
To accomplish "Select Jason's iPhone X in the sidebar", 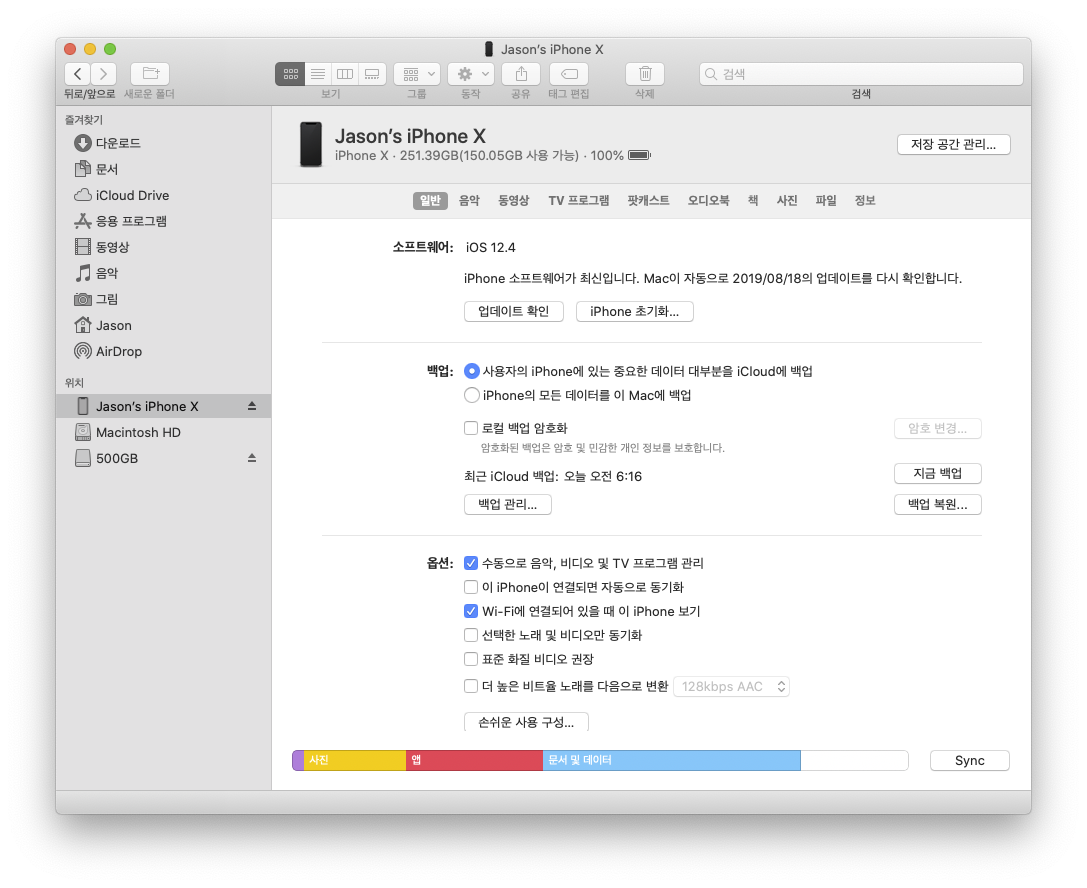I will 164,406.
